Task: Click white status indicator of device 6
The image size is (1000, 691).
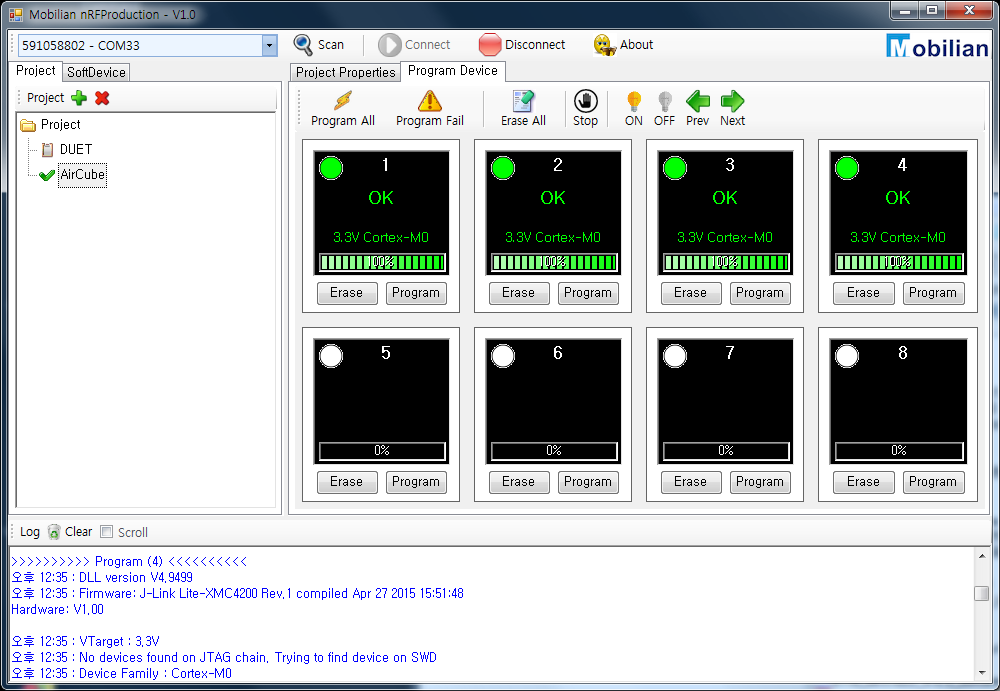Action: tap(503, 356)
